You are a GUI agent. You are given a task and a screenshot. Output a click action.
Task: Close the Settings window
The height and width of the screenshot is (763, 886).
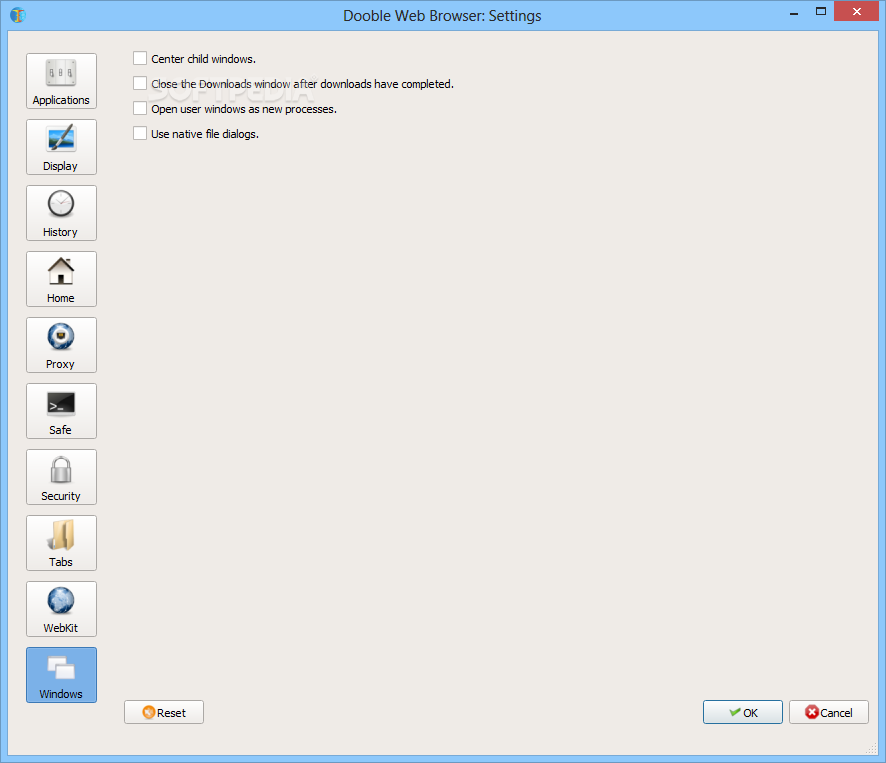857,11
